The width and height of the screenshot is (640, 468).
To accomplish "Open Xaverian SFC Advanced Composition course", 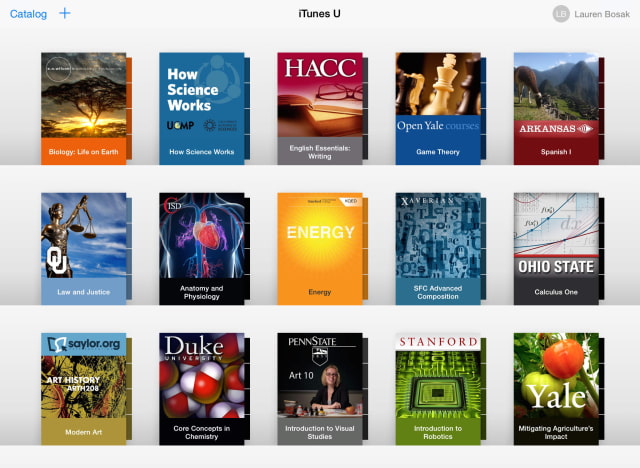I will [438, 249].
